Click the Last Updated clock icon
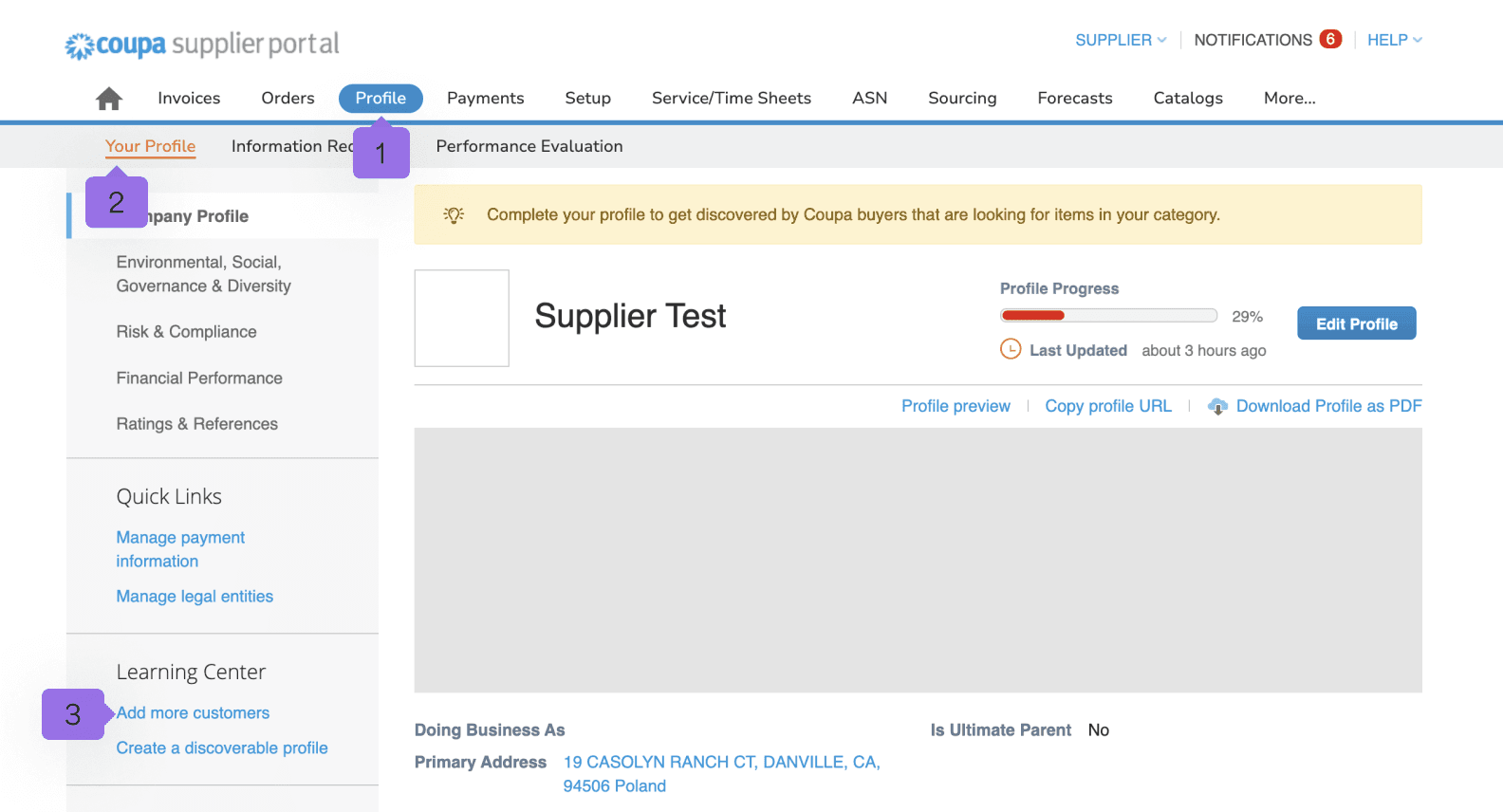1503x812 pixels. 1011,349
